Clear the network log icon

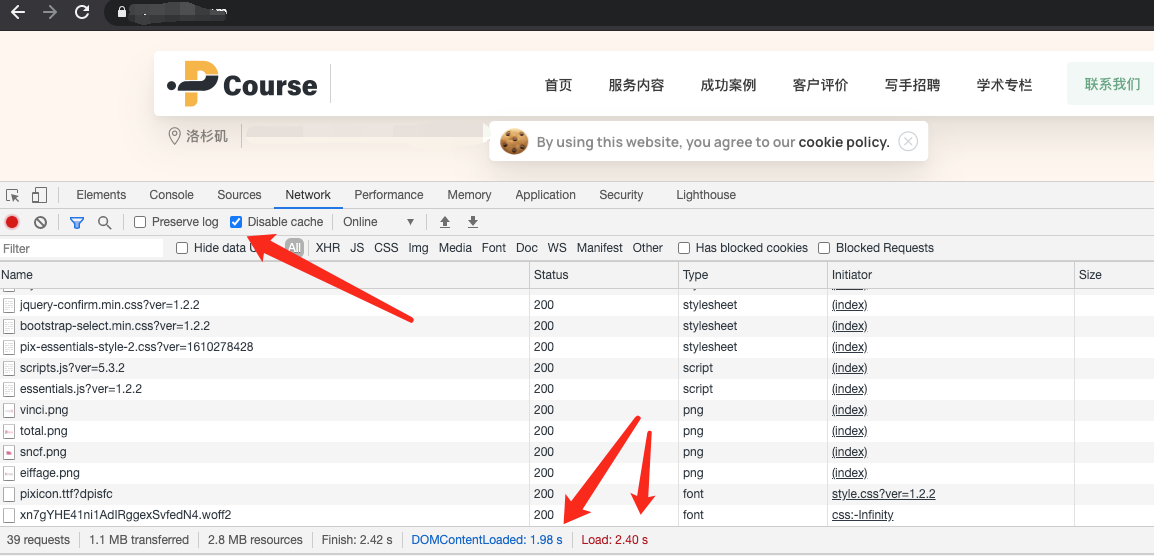tap(40, 222)
